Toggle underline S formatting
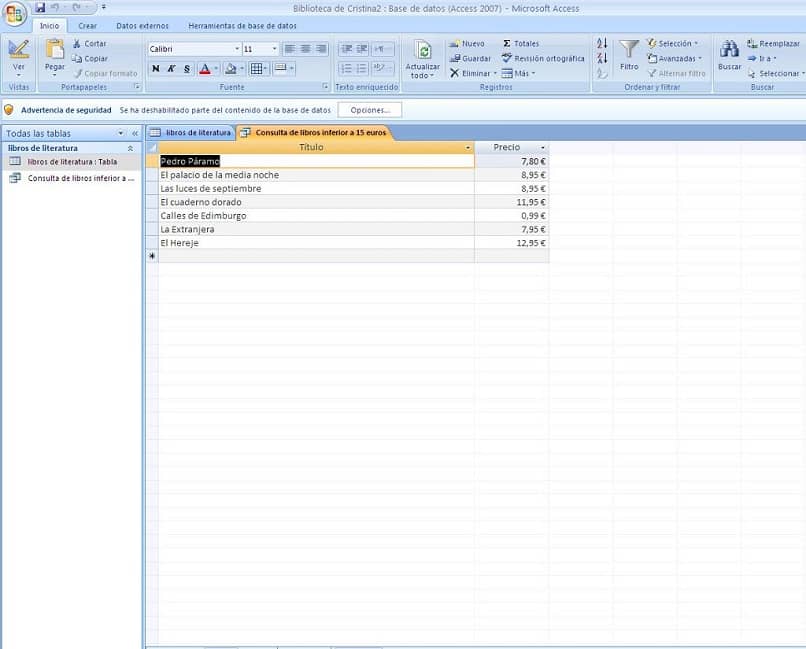Screen dimensions: 806x649 point(187,68)
